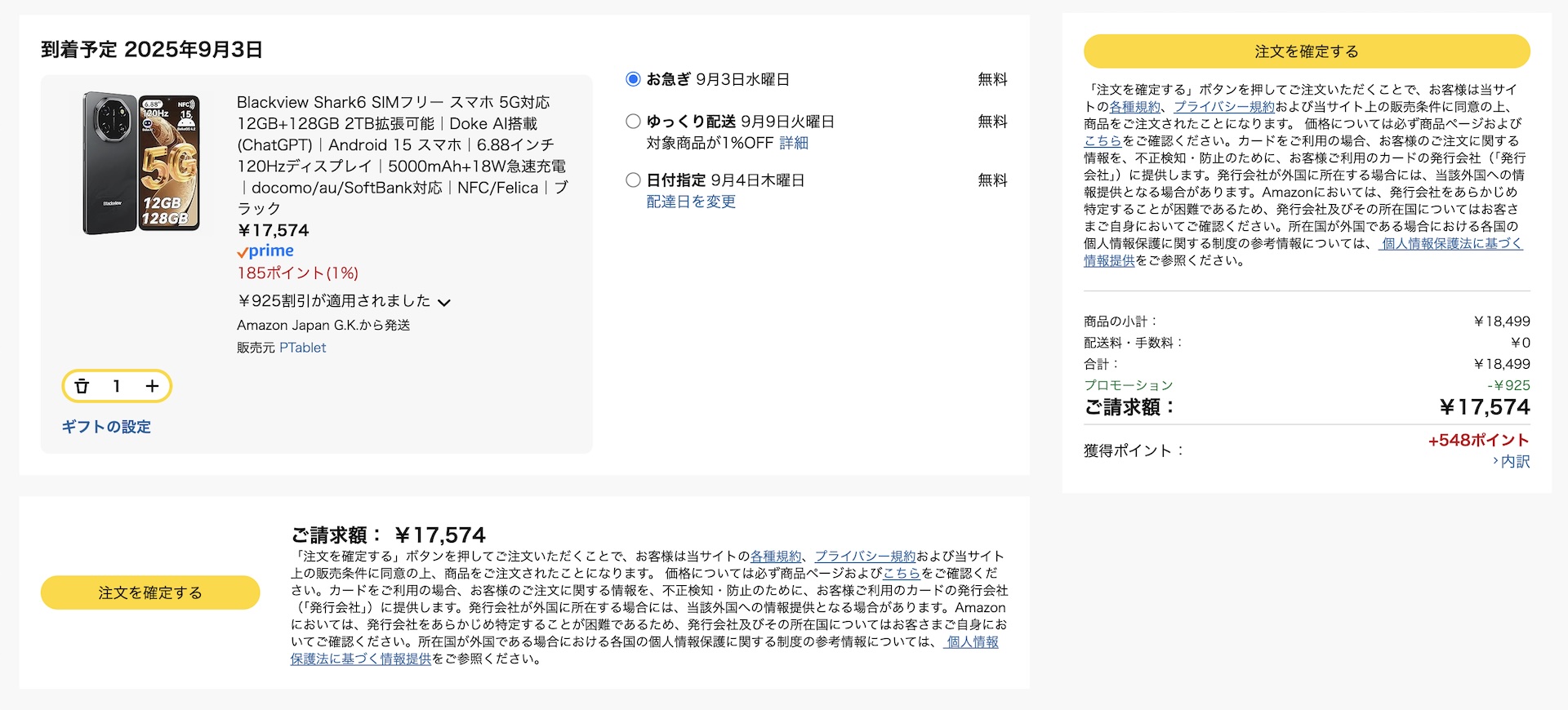Screen dimensions: 1568x710
Task: Click the quantity number 1 field
Action: [x=117, y=386]
